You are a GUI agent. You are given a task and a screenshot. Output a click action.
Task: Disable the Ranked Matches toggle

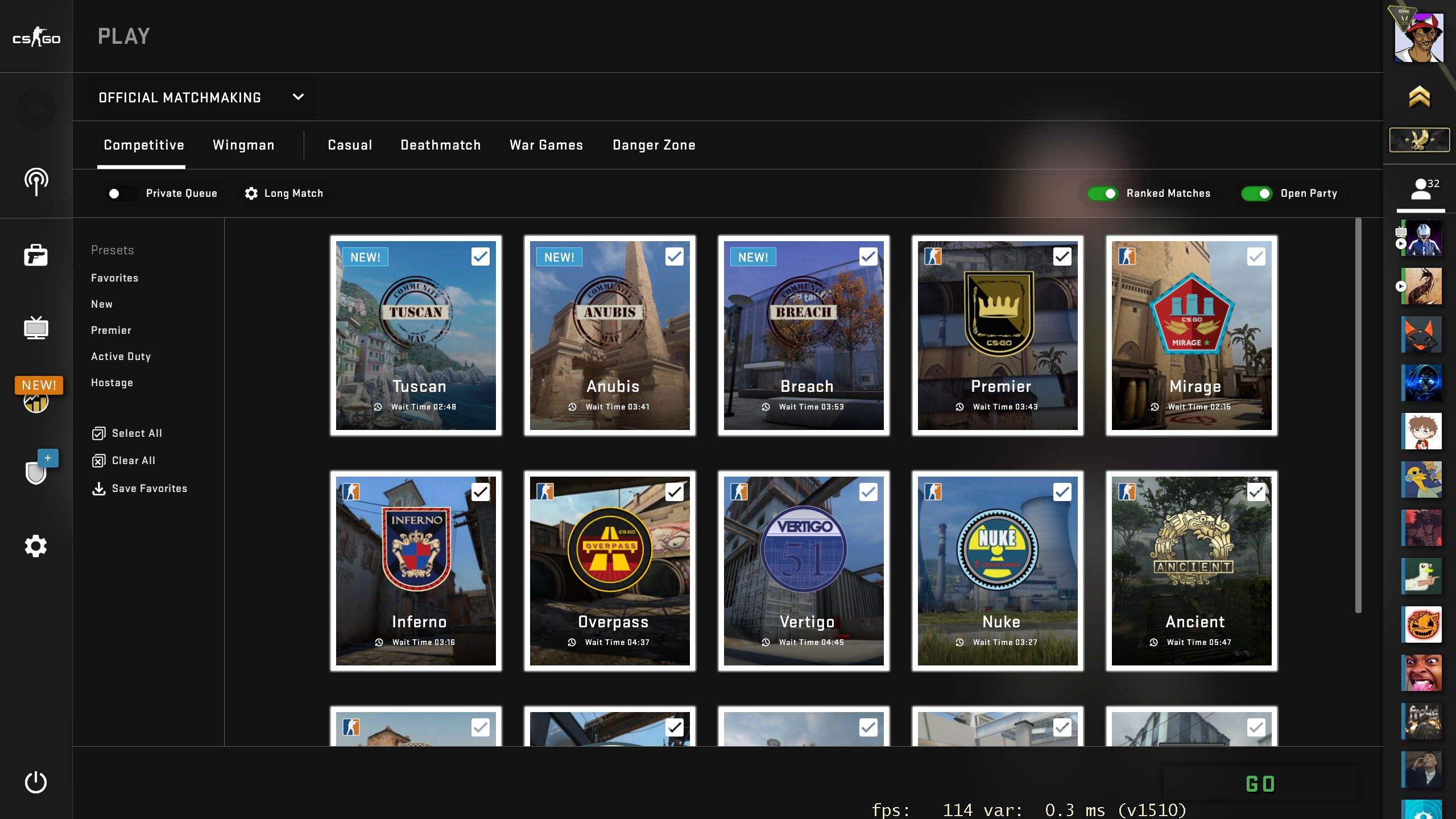(x=1102, y=193)
